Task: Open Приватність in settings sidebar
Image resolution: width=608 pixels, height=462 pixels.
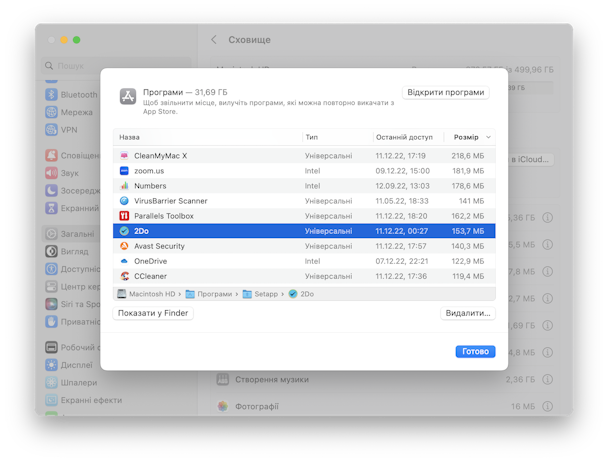Action: click(x=72, y=322)
